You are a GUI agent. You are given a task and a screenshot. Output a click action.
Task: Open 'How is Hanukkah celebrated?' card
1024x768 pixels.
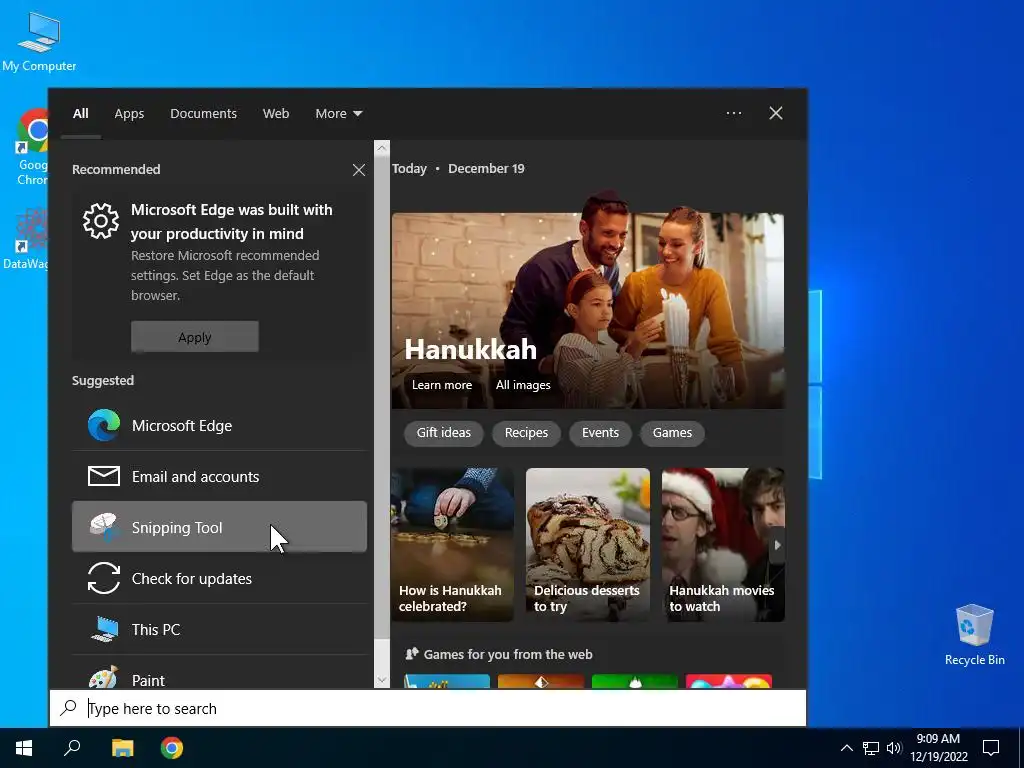pos(452,545)
